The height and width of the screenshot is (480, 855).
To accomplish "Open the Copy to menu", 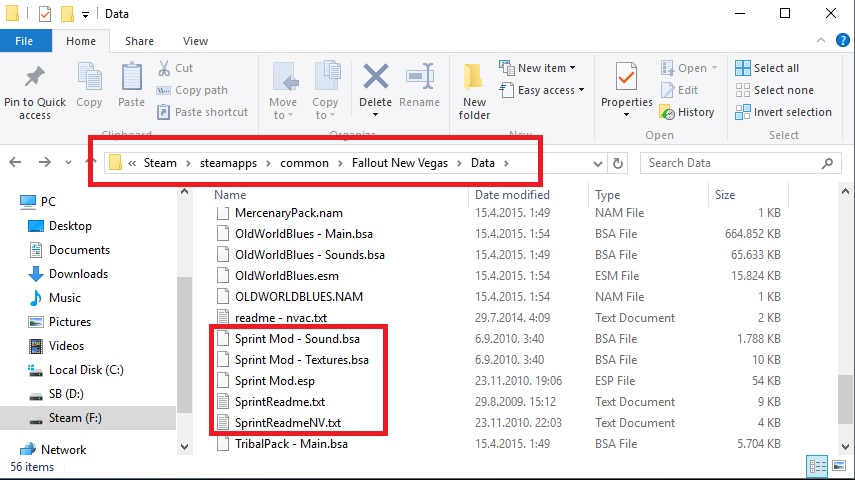I will coord(326,91).
